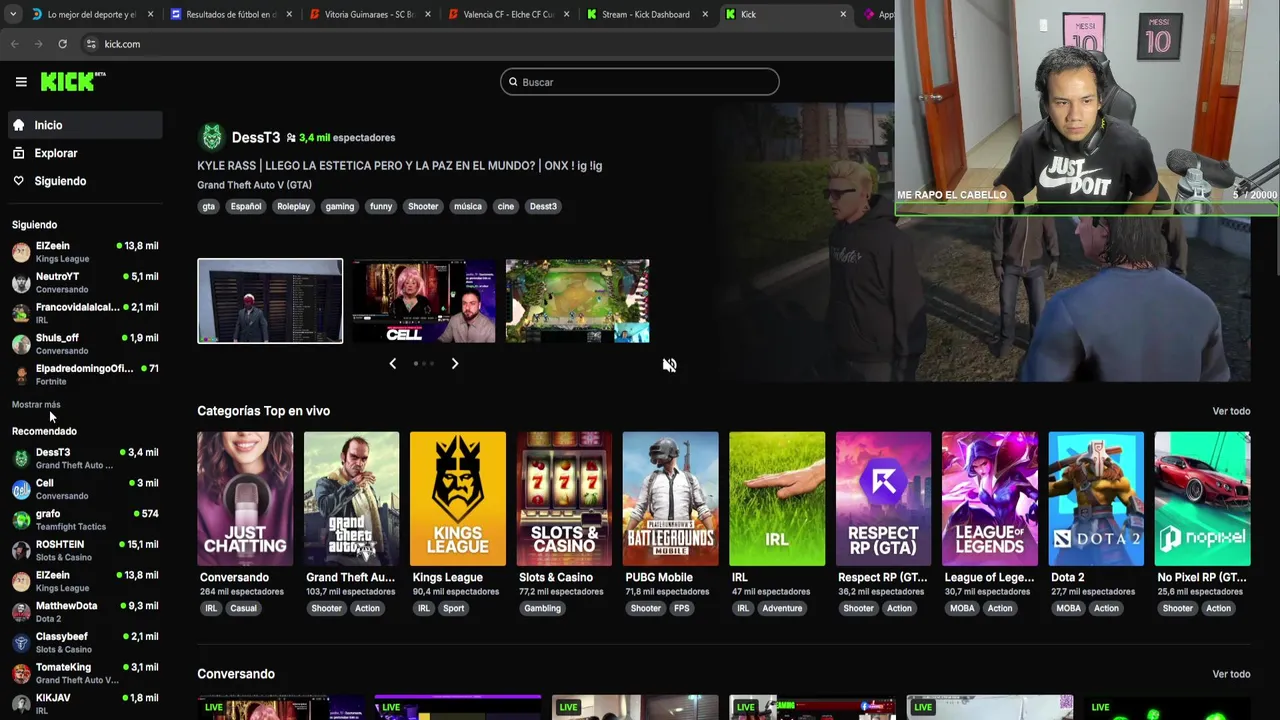Switch to Stream - Kick Dashboard tab
1280x720 pixels.
[647, 14]
